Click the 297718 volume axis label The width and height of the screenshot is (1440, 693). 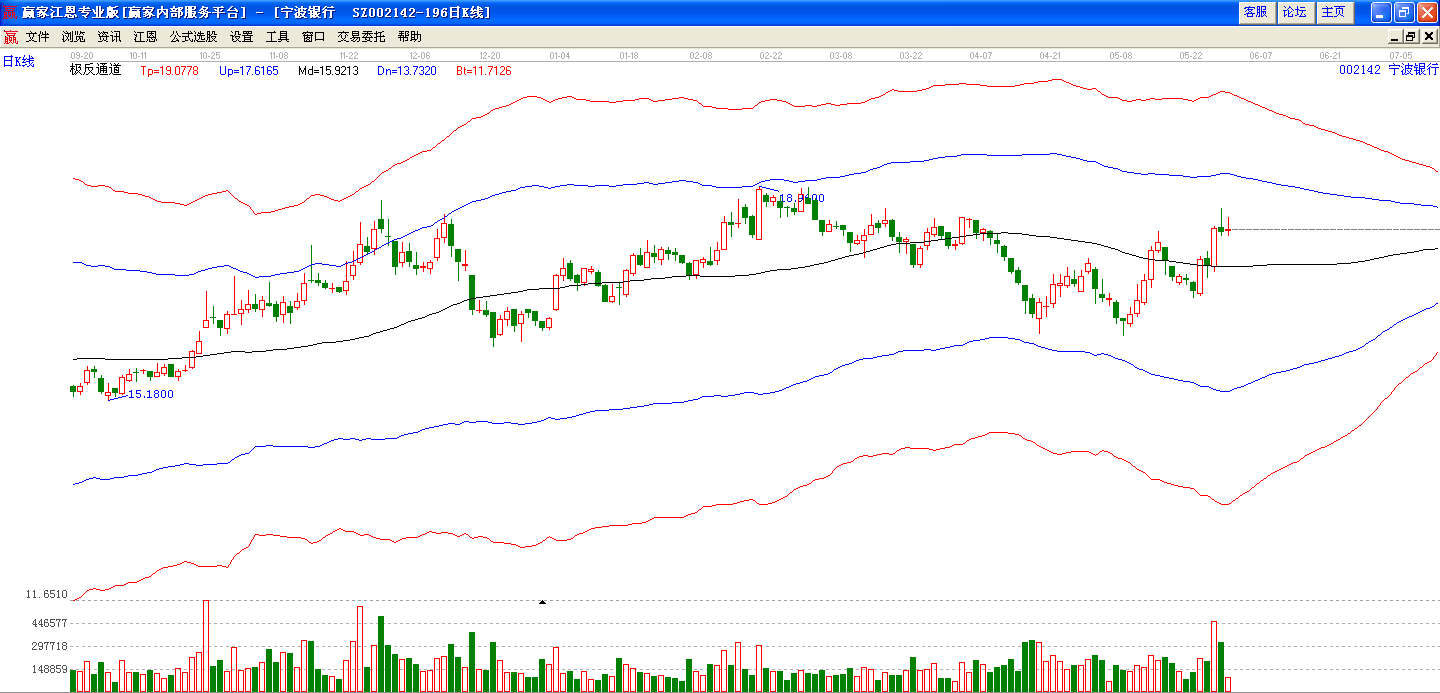click(x=47, y=646)
